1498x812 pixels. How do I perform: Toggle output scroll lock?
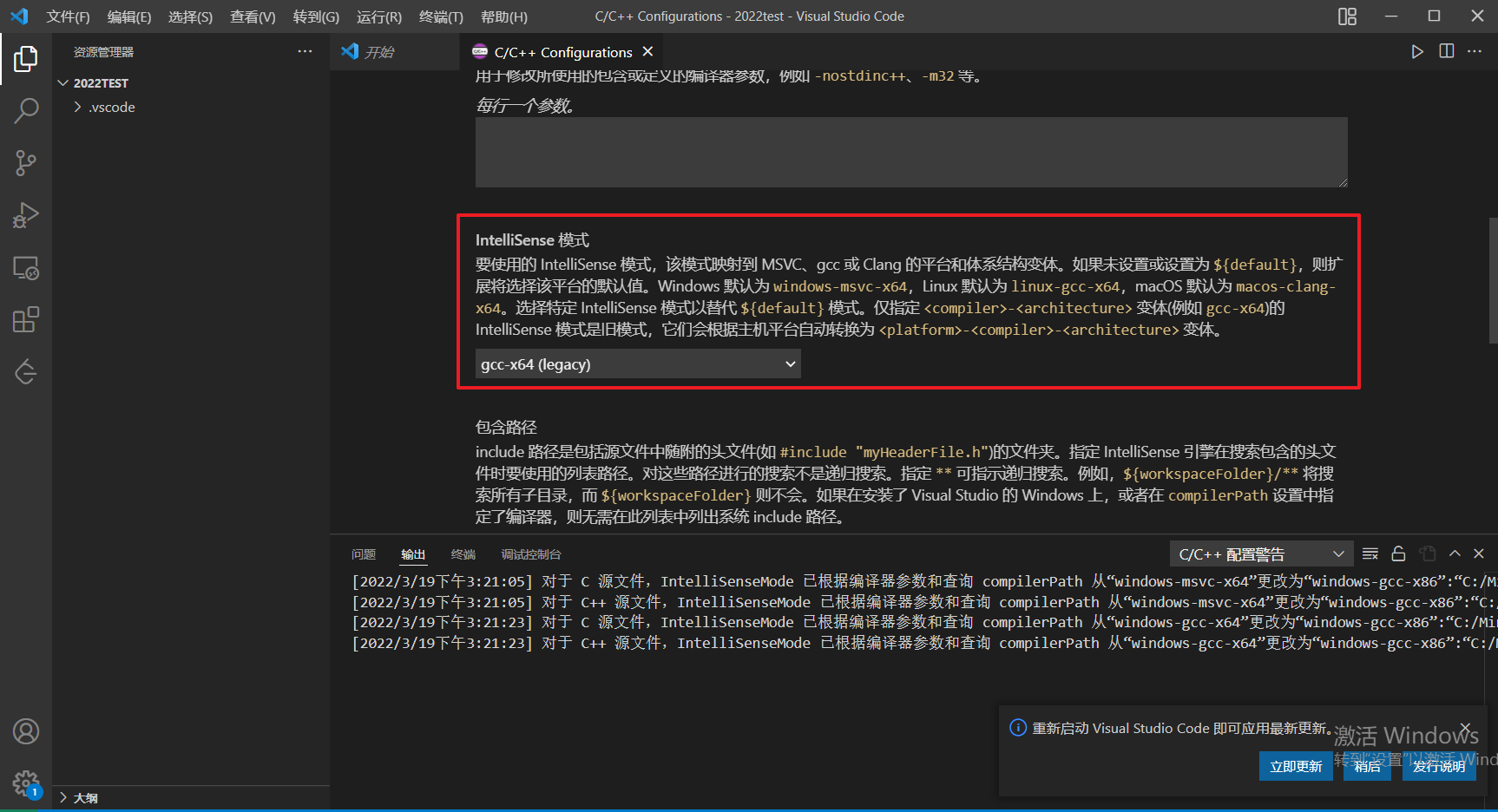tap(1398, 553)
